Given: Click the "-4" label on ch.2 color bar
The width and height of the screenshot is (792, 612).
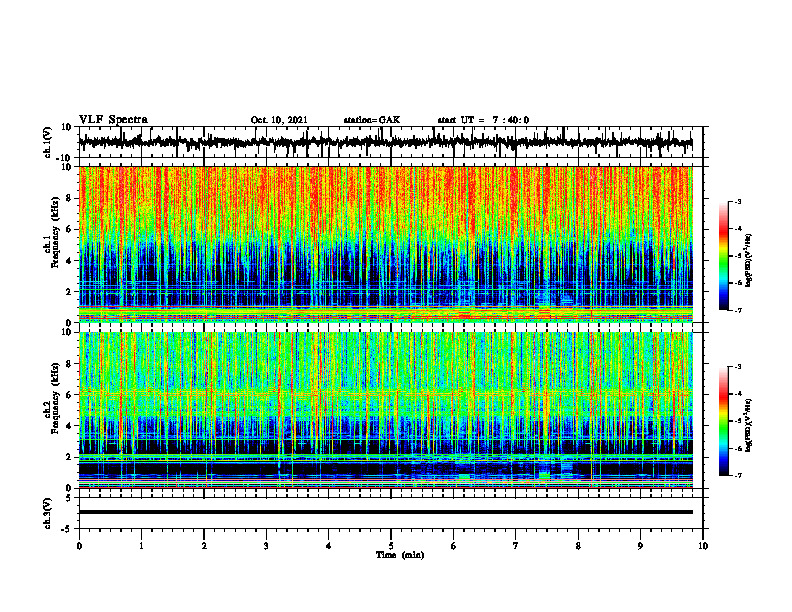Looking at the screenshot, I should [737, 394].
